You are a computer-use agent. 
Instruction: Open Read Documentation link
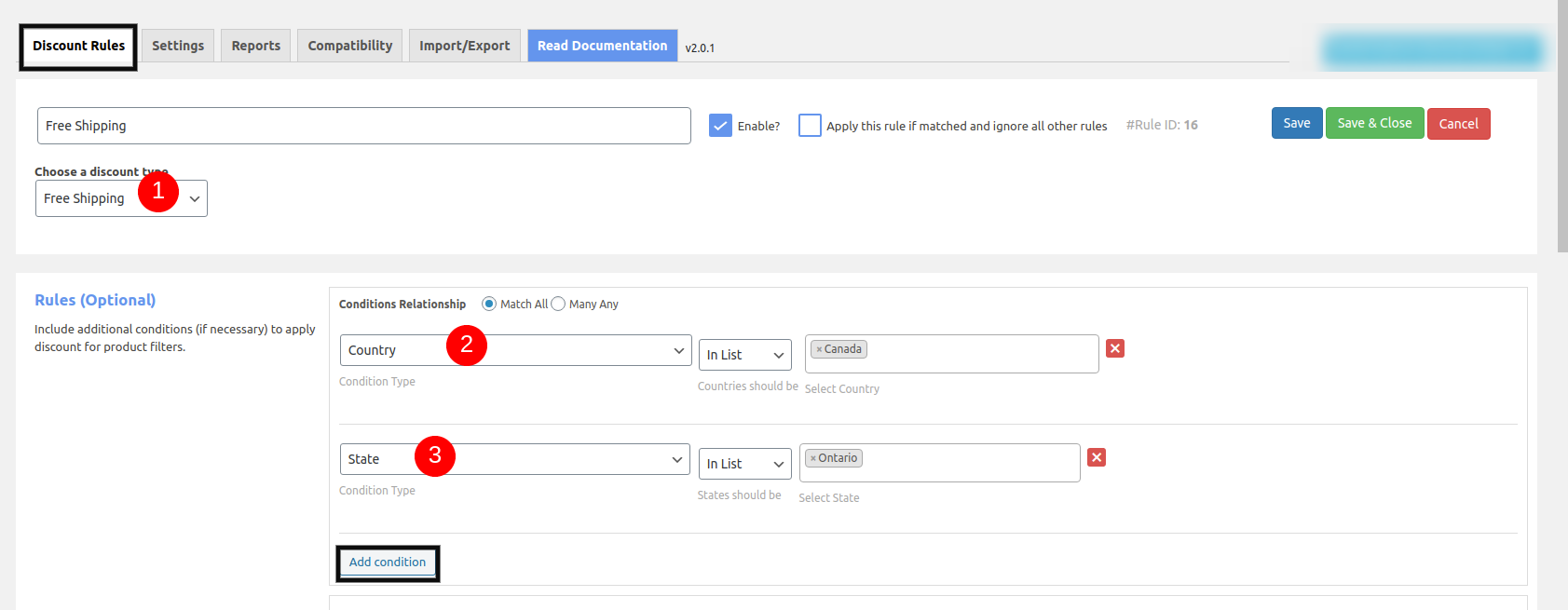pos(602,46)
